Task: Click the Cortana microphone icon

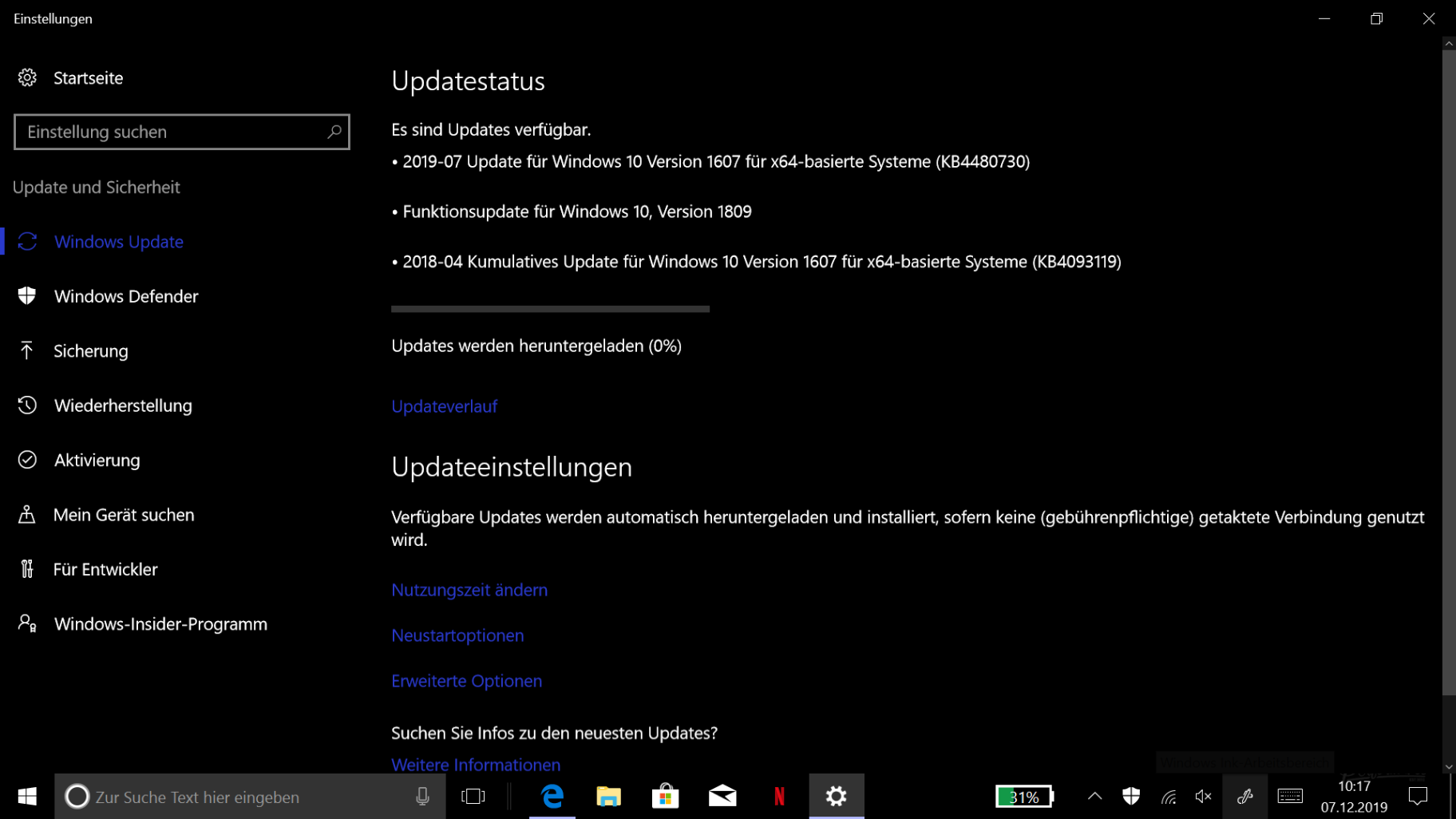Action: coord(422,796)
